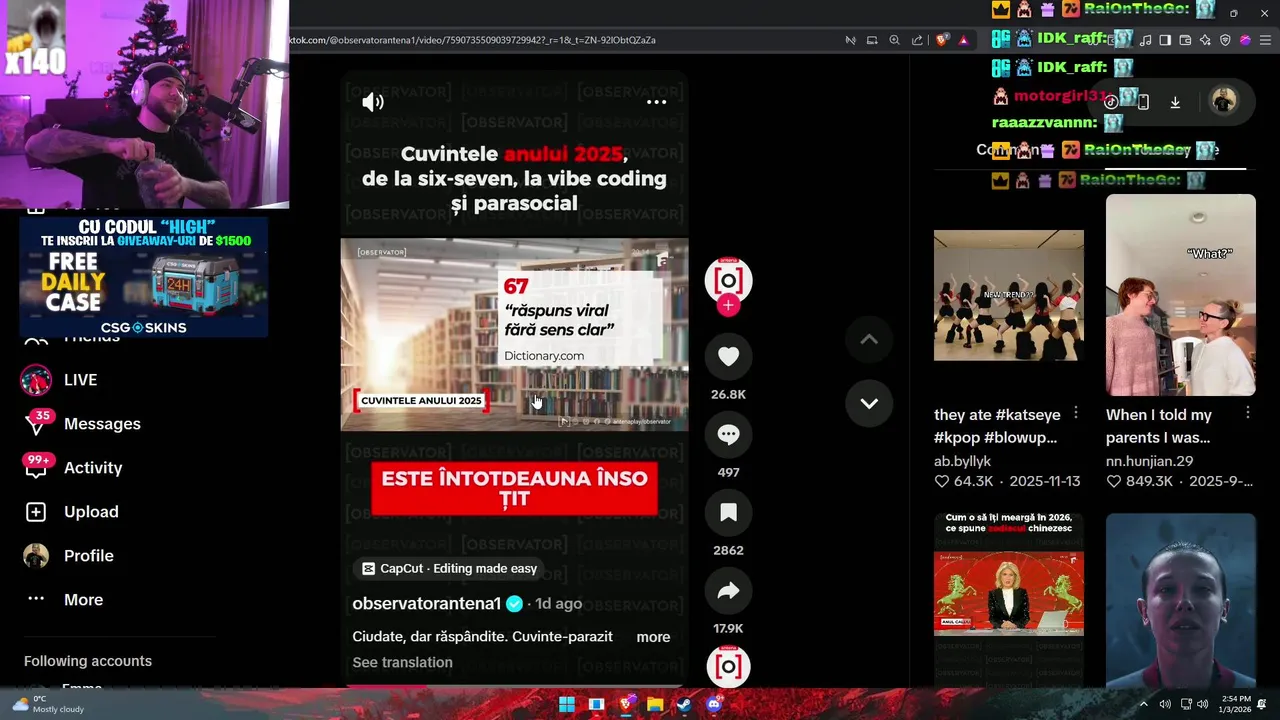The height and width of the screenshot is (720, 1280).
Task: Click the Upload plus-square icon
Action: (x=36, y=512)
